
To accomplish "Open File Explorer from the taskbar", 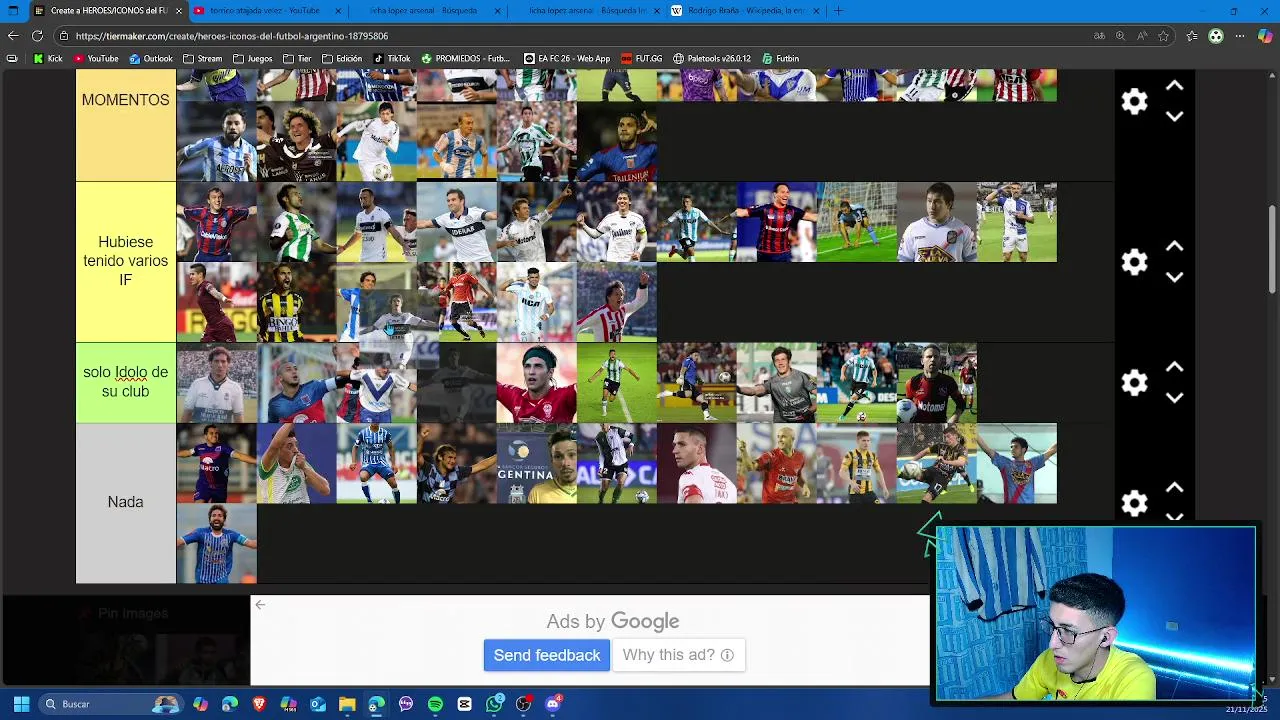I will pos(347,704).
